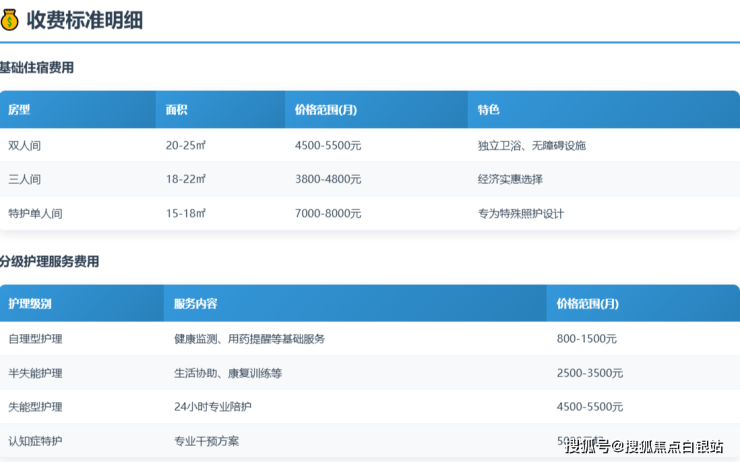Select the 护理级别 column header
The height and width of the screenshot is (462, 740).
[x=30, y=304]
